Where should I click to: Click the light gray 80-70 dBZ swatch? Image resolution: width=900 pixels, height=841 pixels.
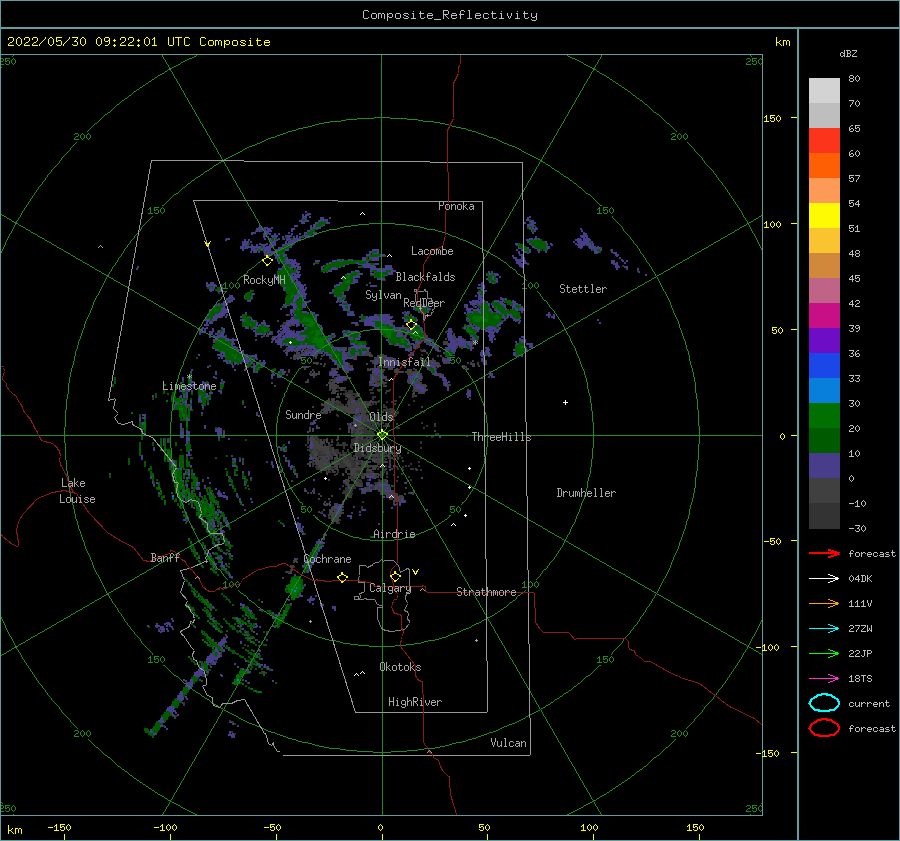click(x=824, y=91)
